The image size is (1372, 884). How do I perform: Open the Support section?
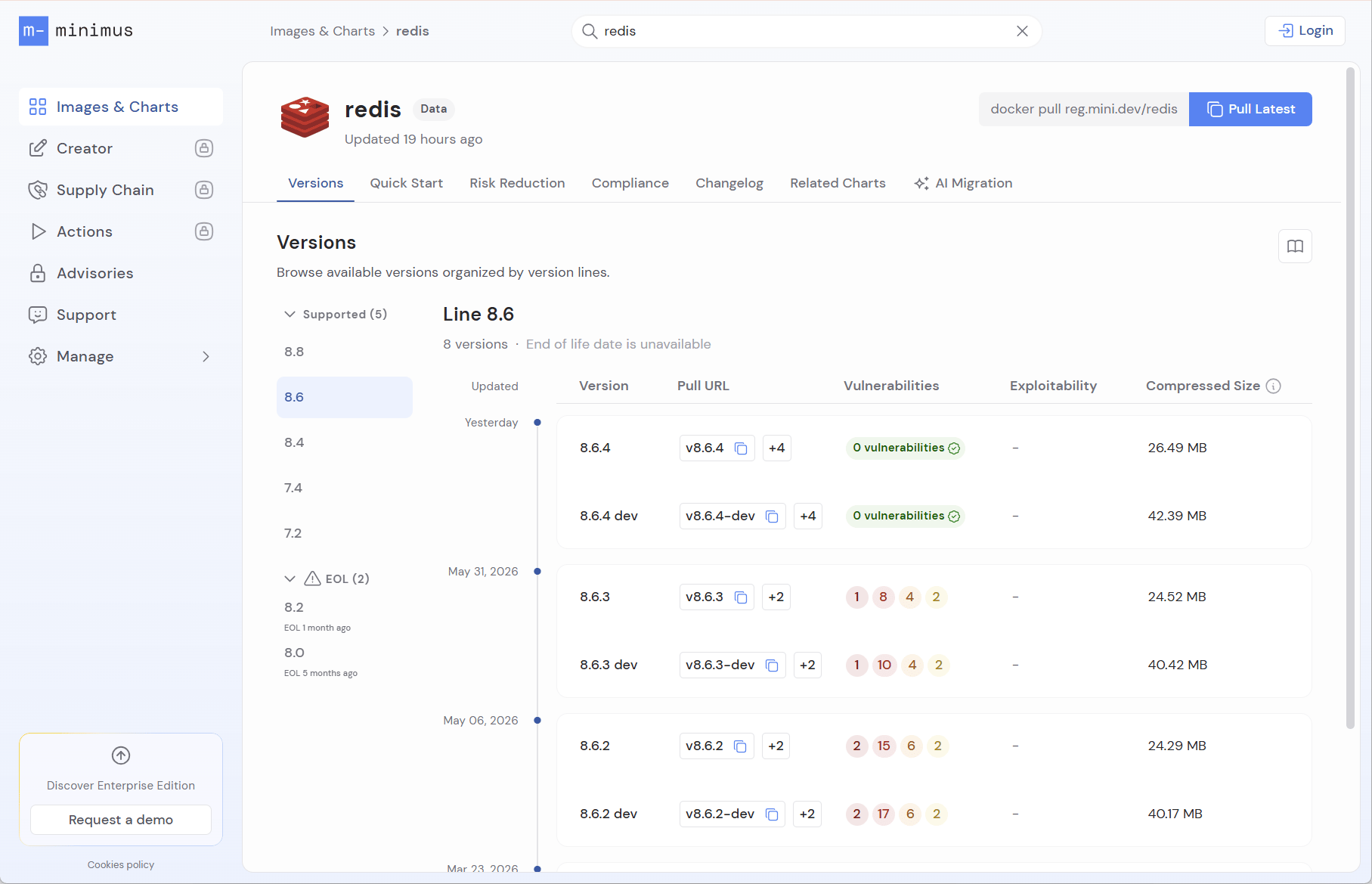click(x=121, y=315)
